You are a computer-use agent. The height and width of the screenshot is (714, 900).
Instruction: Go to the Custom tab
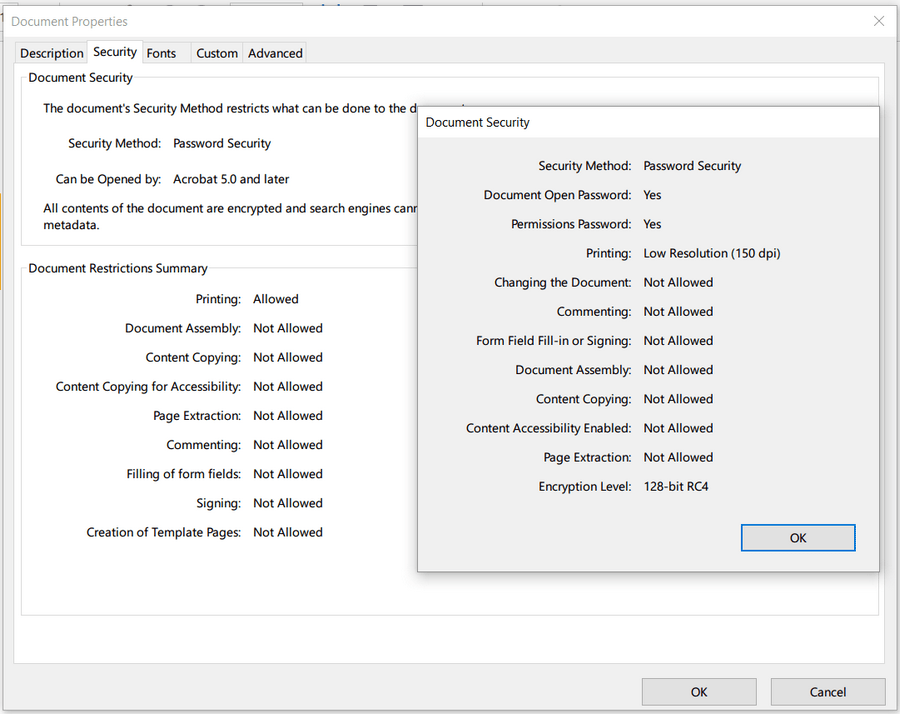(x=217, y=53)
